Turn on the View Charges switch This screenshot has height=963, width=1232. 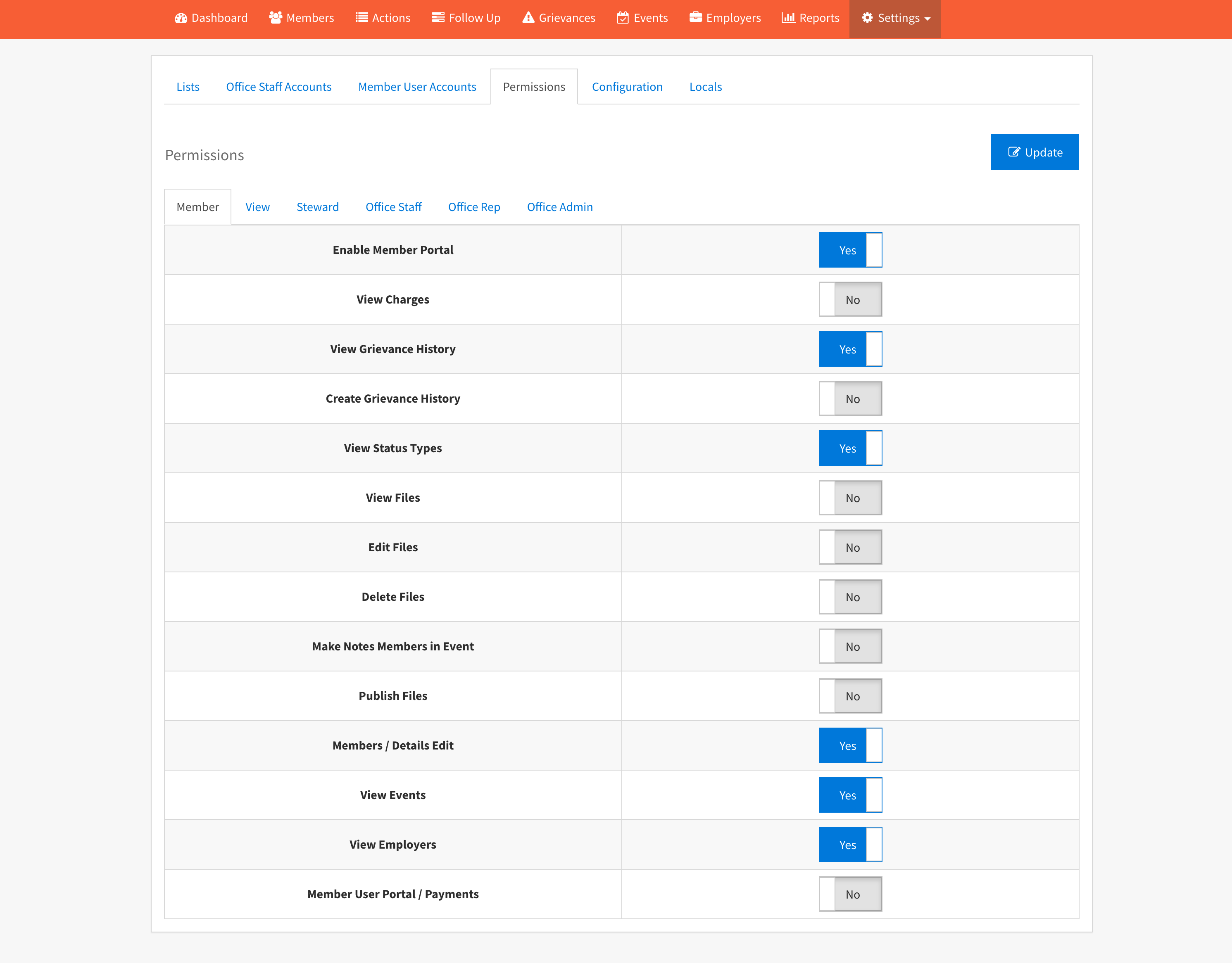coord(850,299)
